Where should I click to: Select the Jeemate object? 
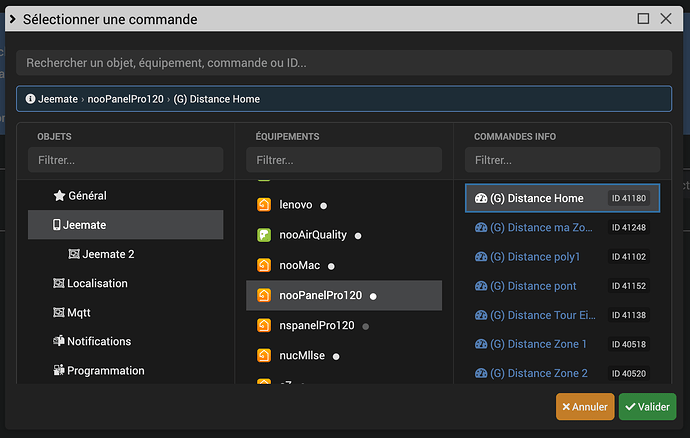125,225
